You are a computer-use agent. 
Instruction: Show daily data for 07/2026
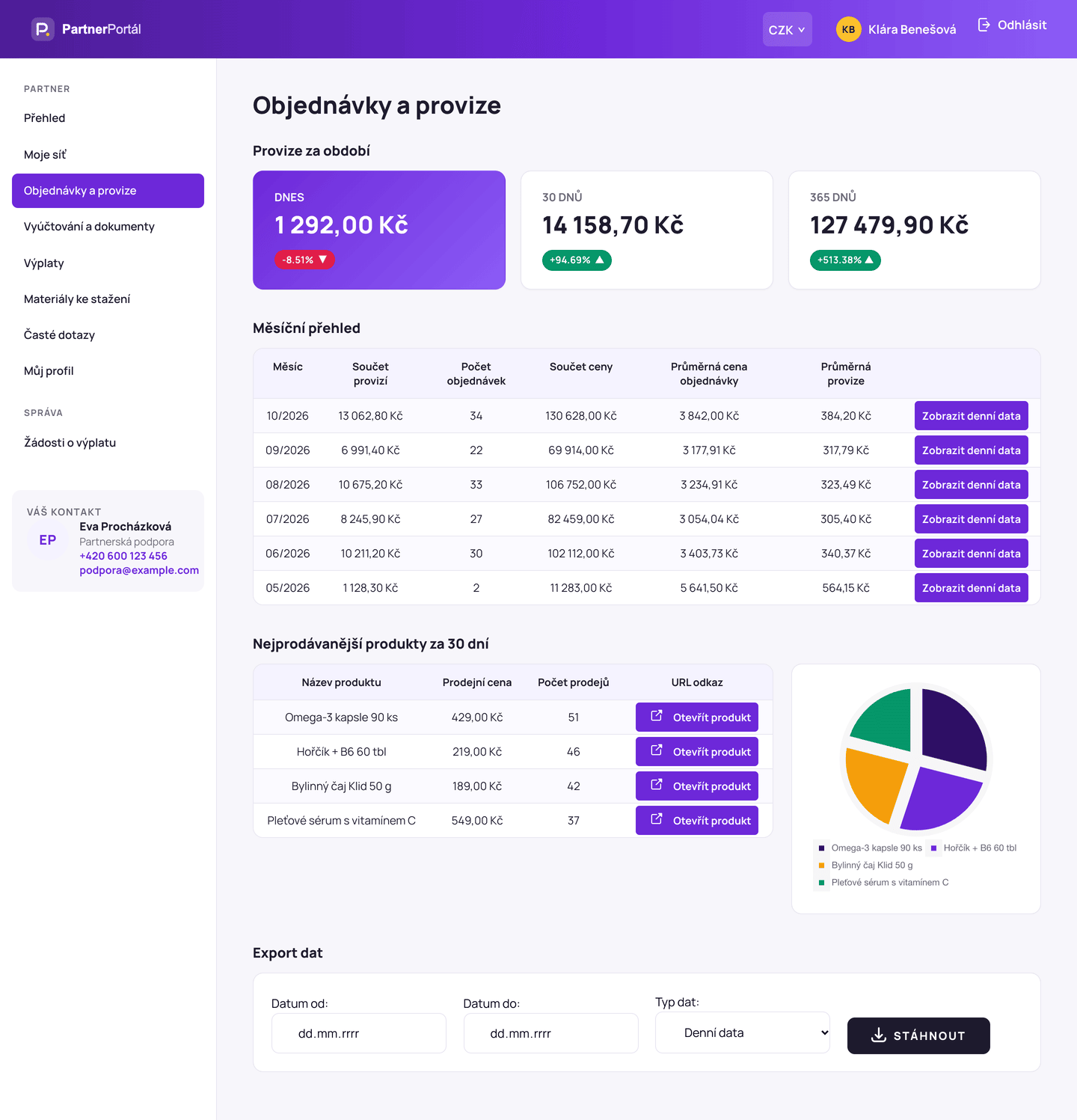971,519
